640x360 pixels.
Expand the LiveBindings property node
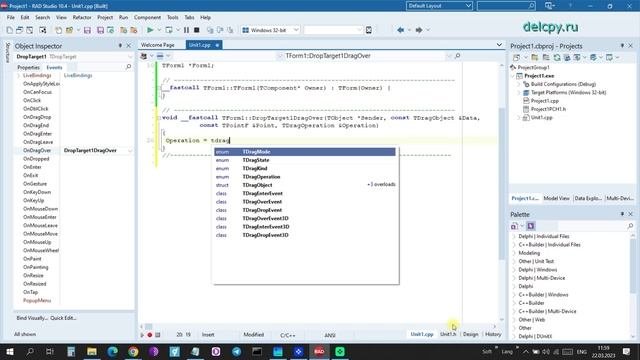click(19, 76)
